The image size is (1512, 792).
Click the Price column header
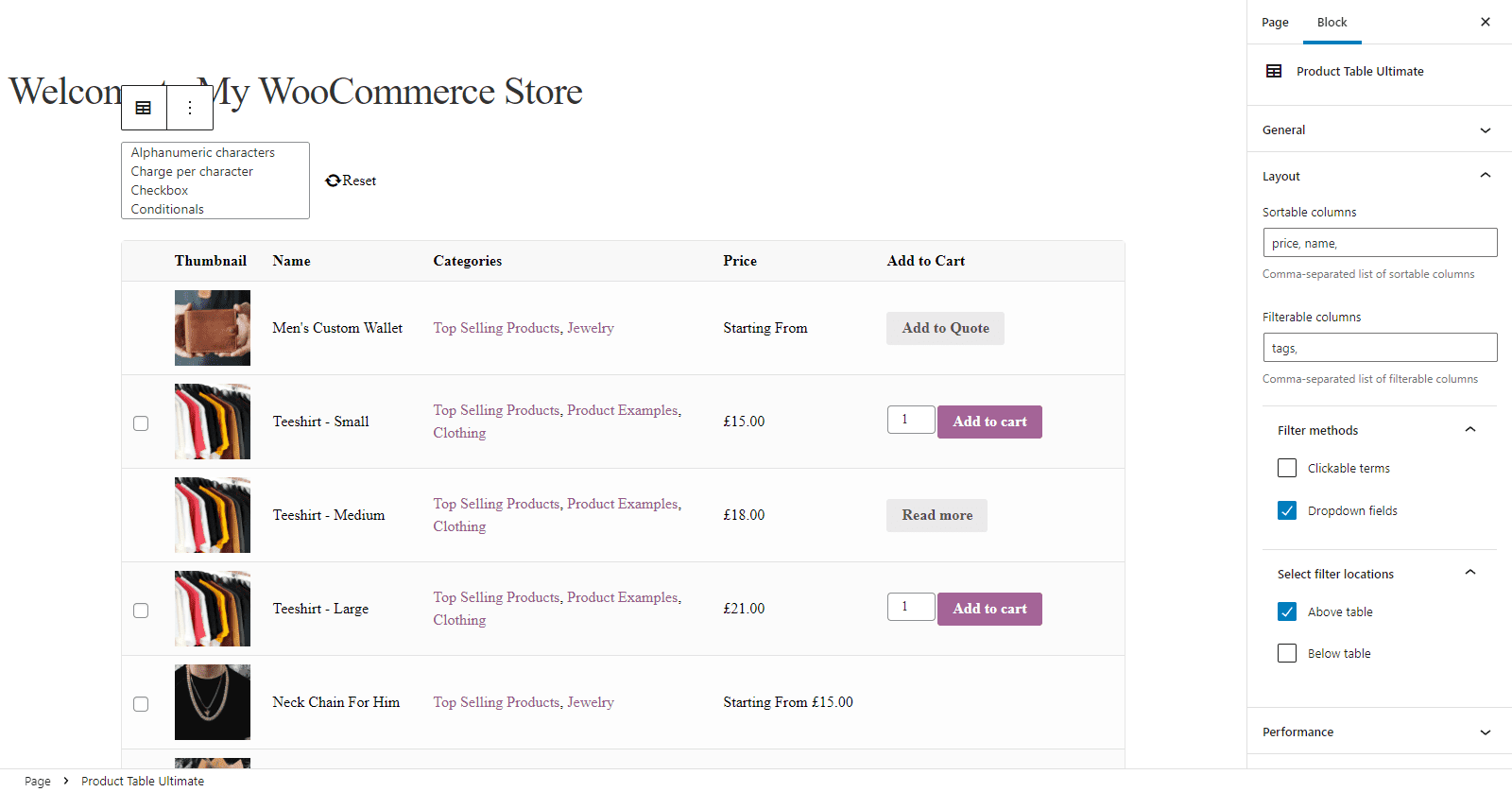(x=740, y=261)
